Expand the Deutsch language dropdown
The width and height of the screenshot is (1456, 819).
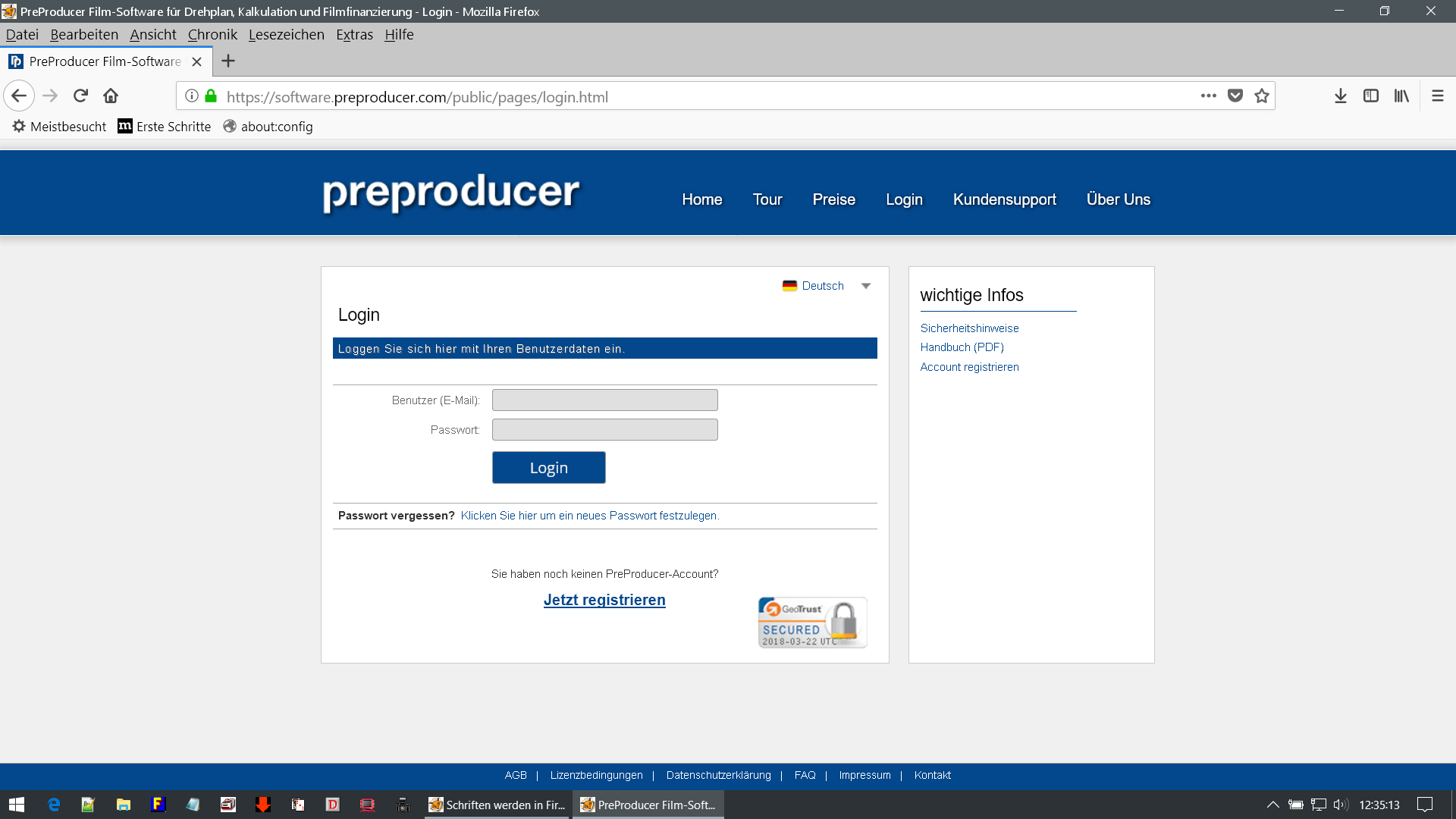[865, 286]
